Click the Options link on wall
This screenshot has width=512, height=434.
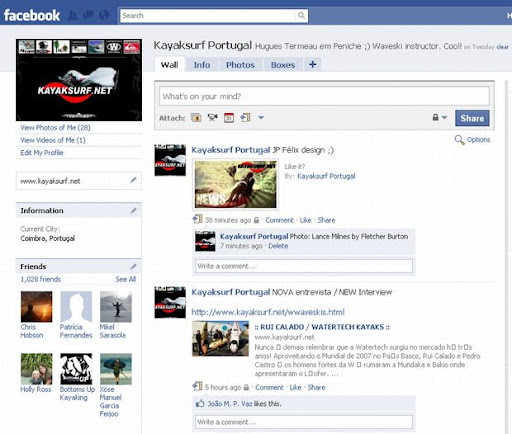point(478,140)
